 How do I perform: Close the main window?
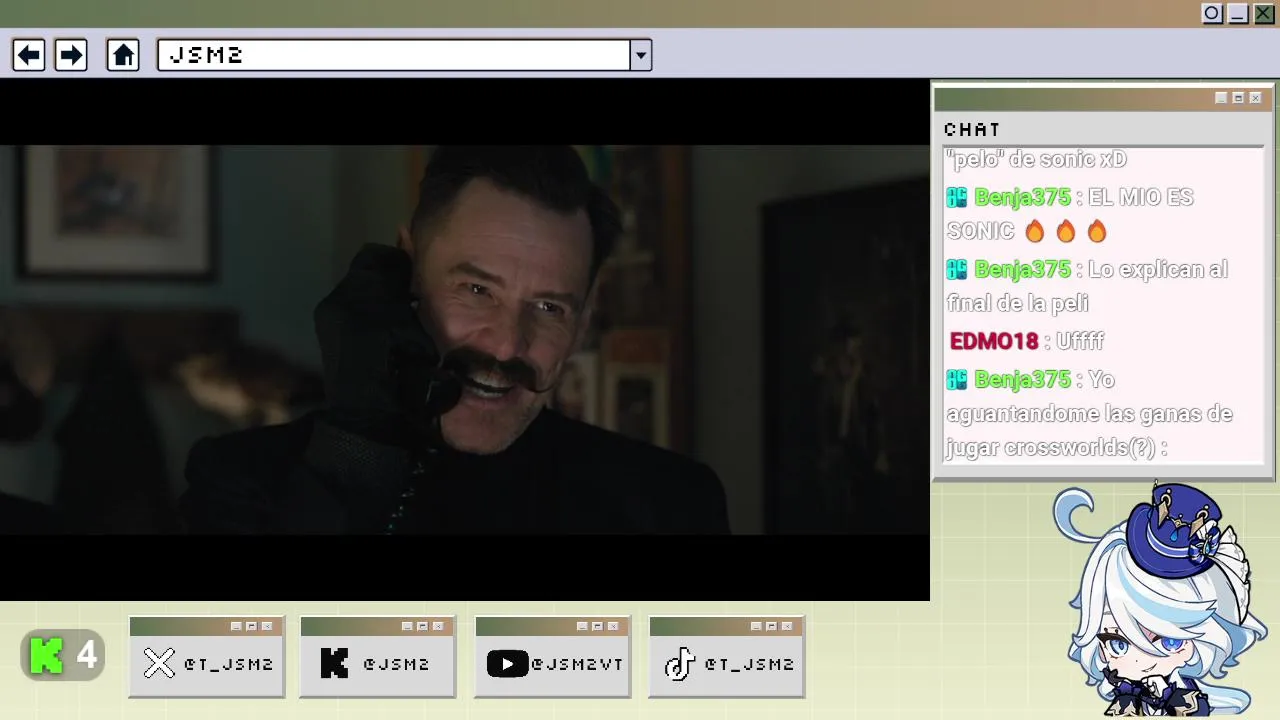[x=1264, y=14]
